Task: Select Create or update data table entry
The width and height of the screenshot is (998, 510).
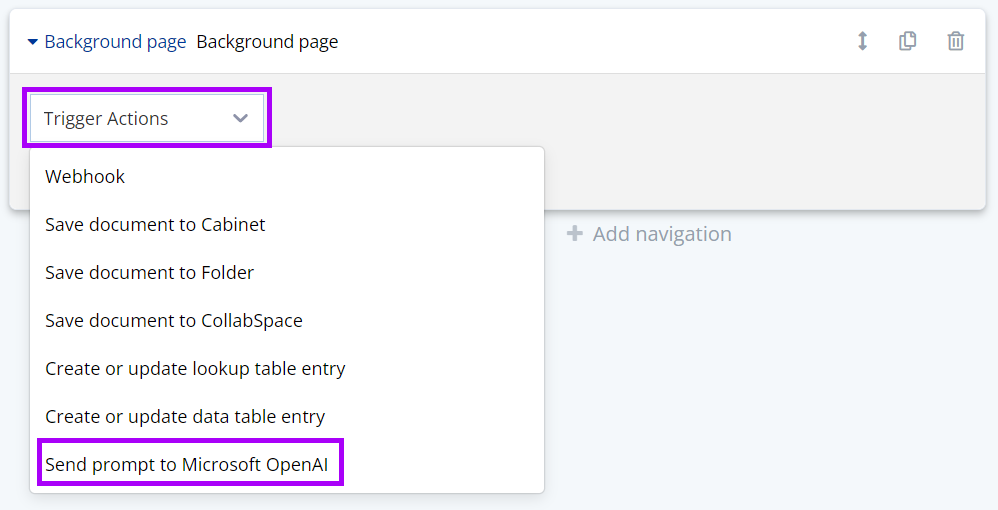Action: click(x=185, y=416)
